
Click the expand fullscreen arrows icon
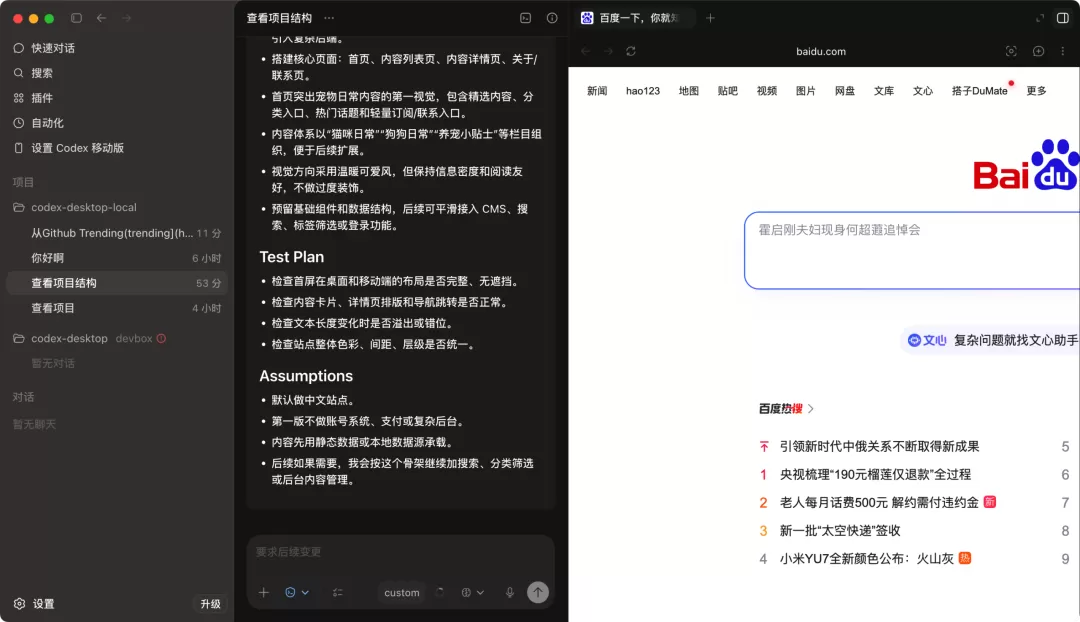1040,18
